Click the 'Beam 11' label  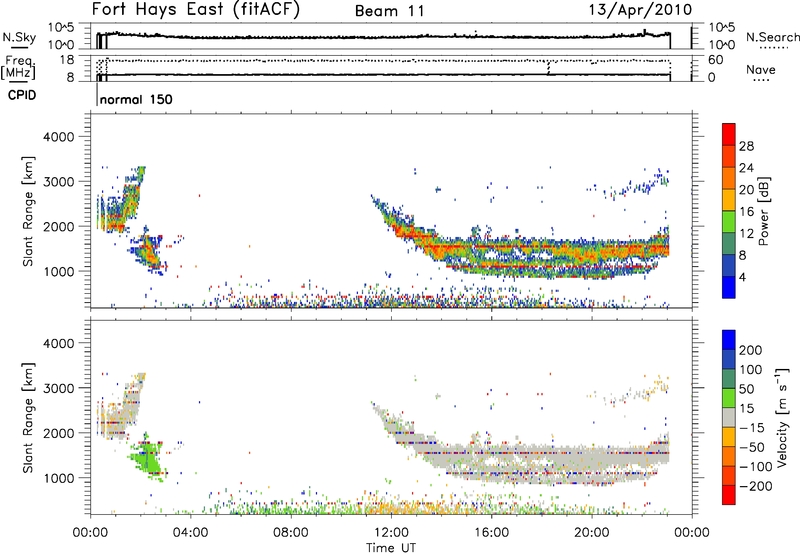point(389,11)
